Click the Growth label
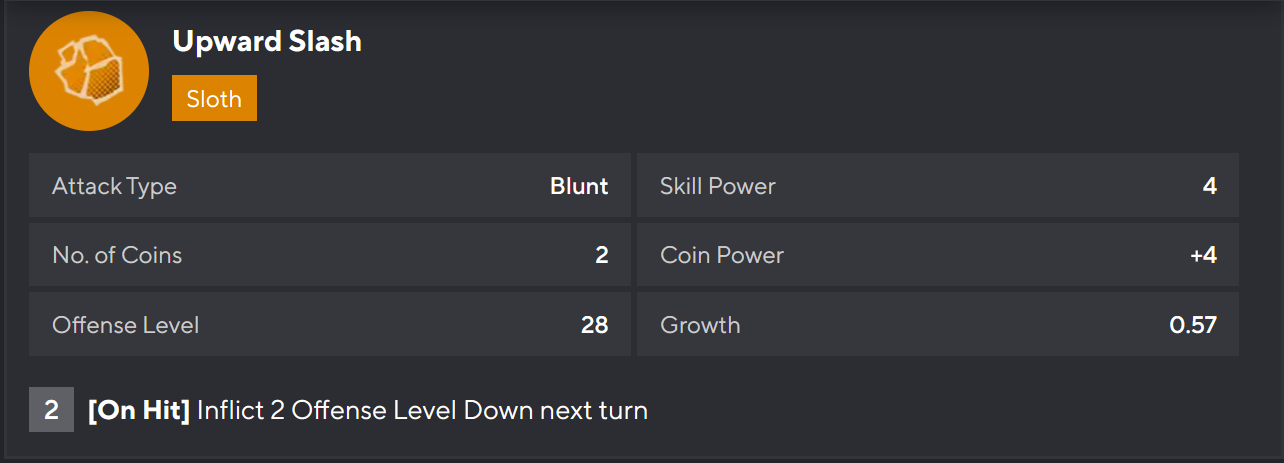Image resolution: width=1284 pixels, height=463 pixels. 700,325
